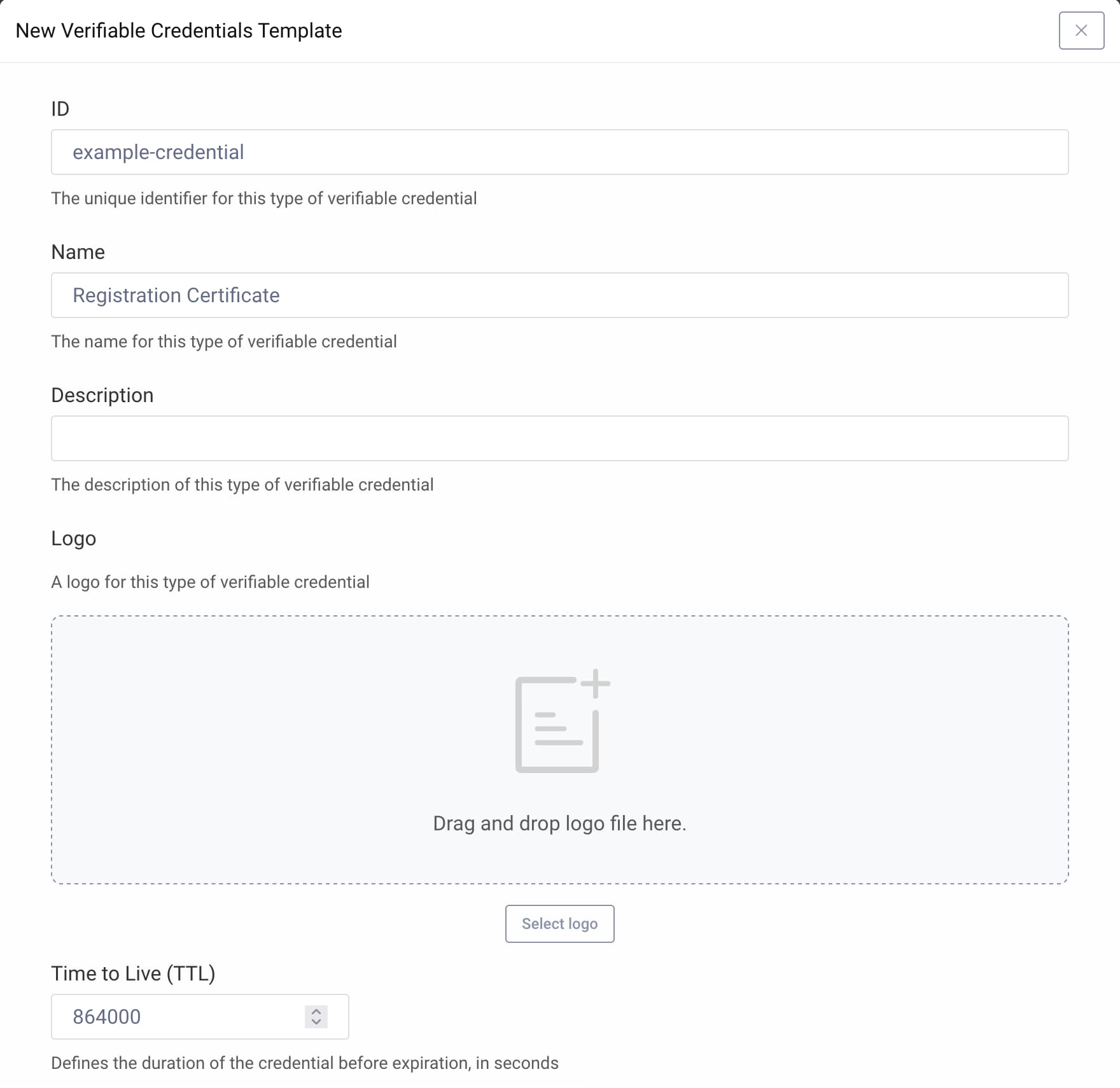Decrement the Time to Live value with the down arrow
Image resolution: width=1120 pixels, height=1088 pixels.
click(x=315, y=1022)
